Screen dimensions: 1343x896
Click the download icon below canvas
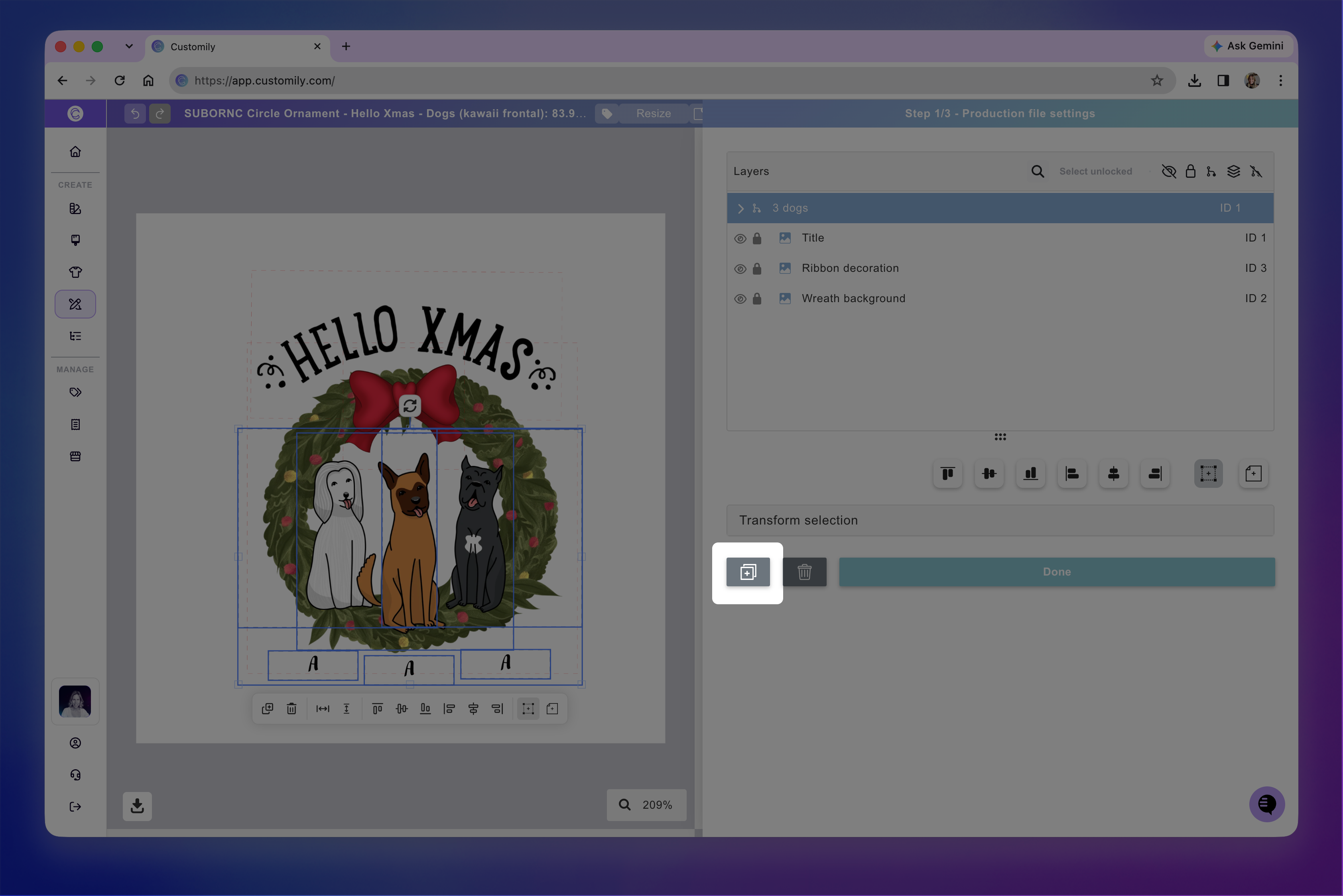pyautogui.click(x=137, y=806)
